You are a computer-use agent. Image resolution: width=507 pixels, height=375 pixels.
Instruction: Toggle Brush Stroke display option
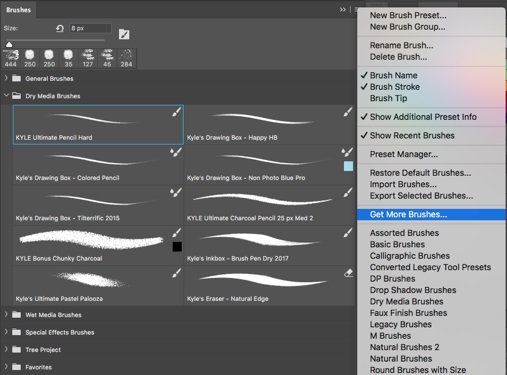[x=395, y=87]
